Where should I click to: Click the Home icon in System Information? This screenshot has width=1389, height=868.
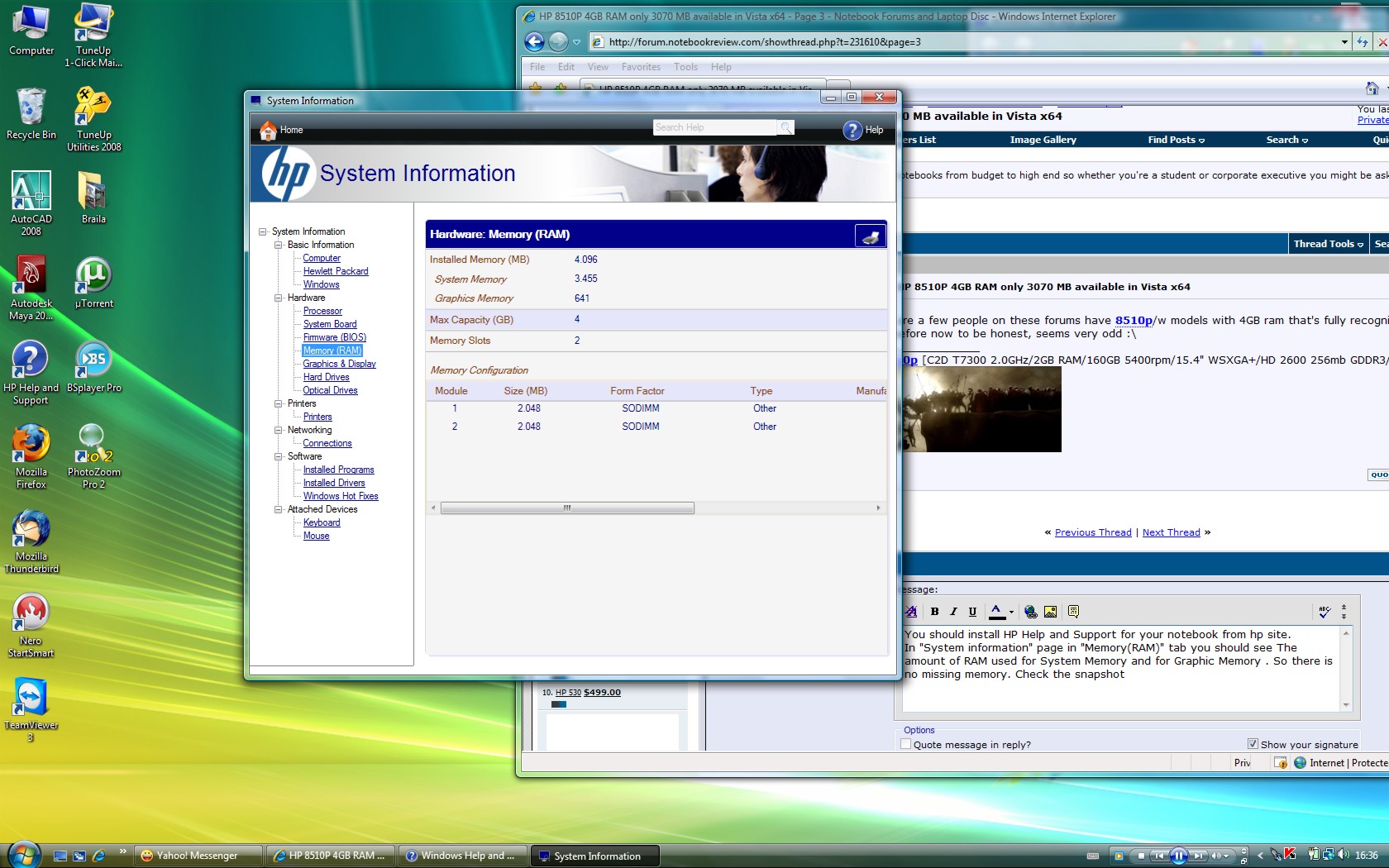[268, 131]
